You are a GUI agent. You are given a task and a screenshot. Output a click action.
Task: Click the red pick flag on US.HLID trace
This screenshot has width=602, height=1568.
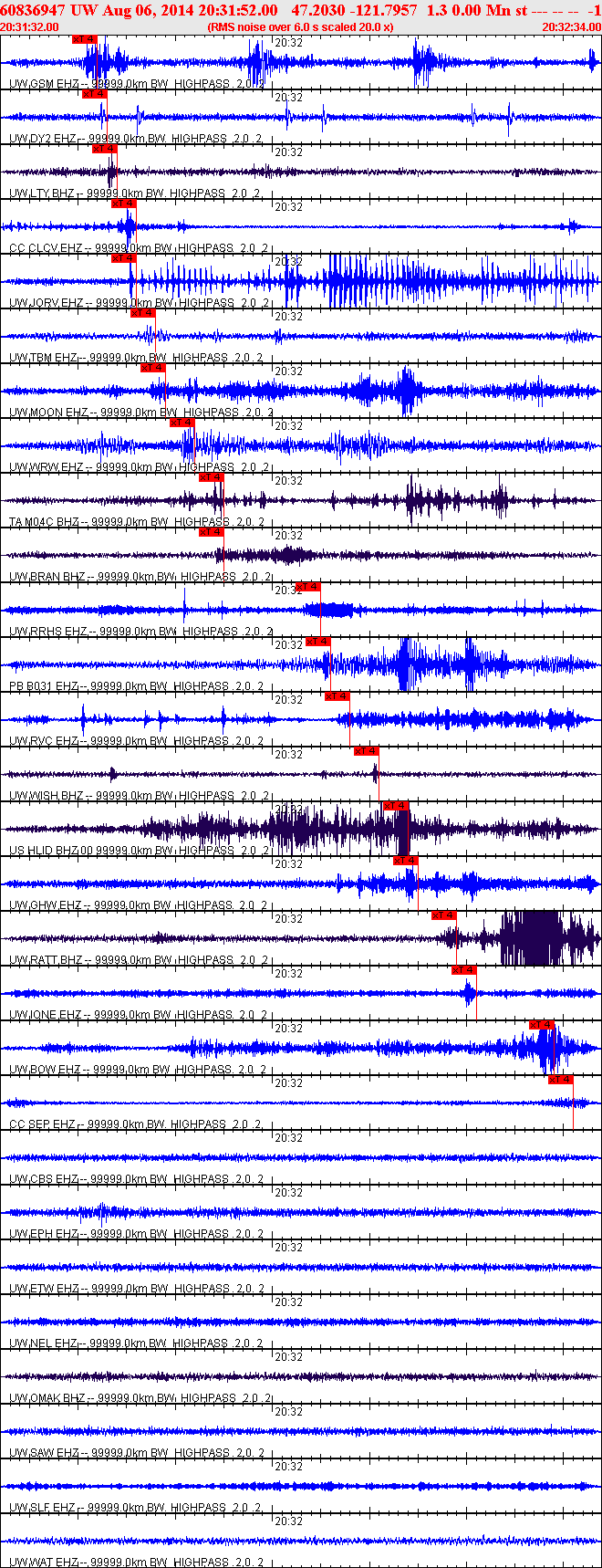pos(396,806)
